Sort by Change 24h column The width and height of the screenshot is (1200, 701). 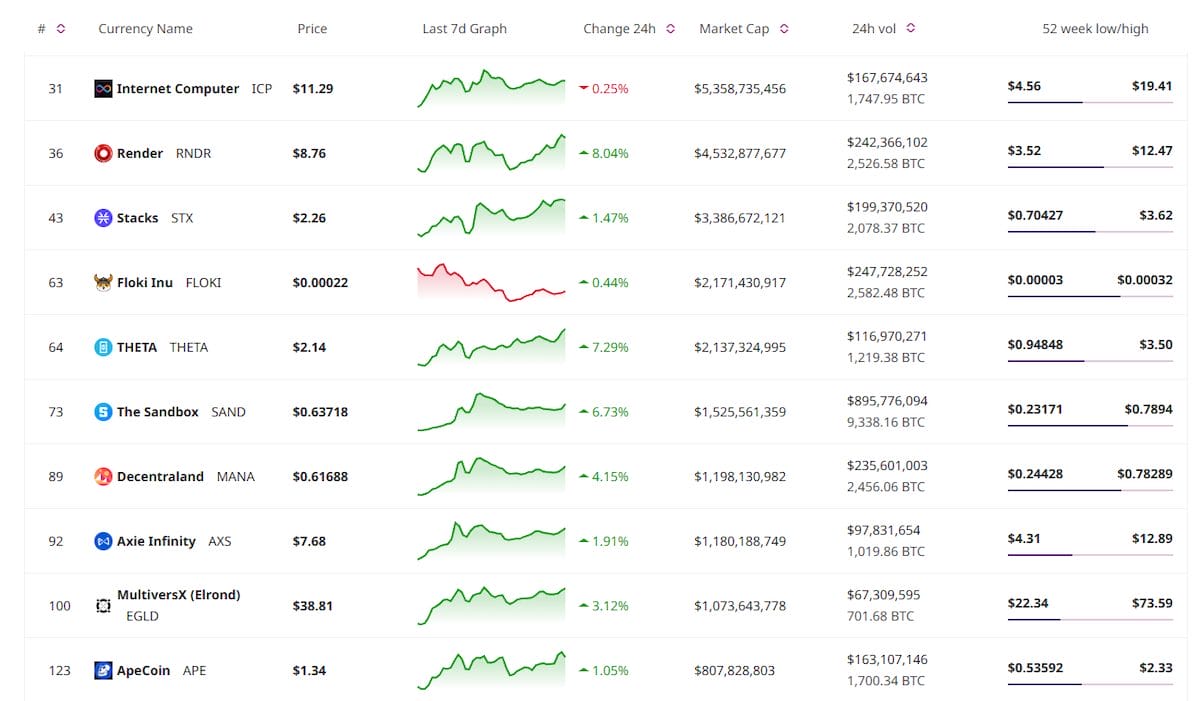point(670,29)
